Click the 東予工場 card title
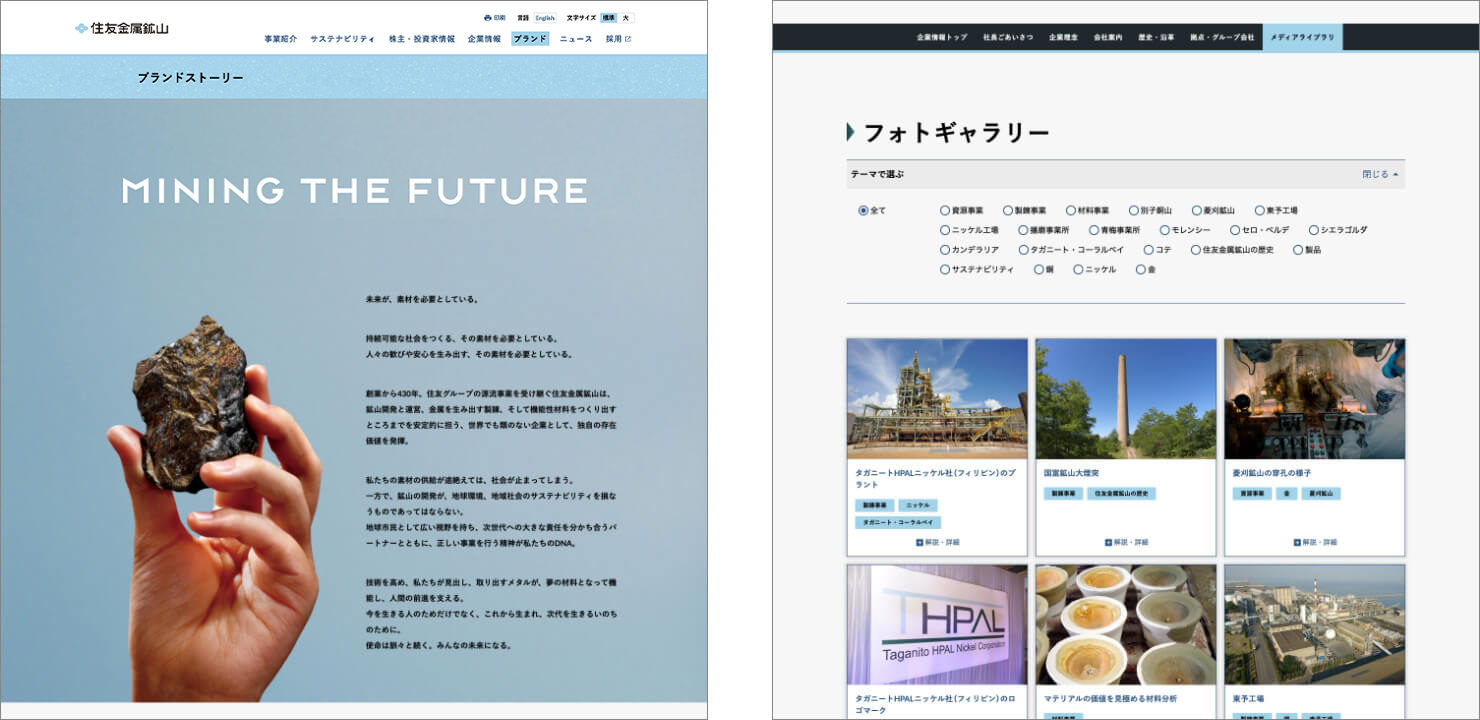Image resolution: width=1480 pixels, height=720 pixels. (1248, 699)
